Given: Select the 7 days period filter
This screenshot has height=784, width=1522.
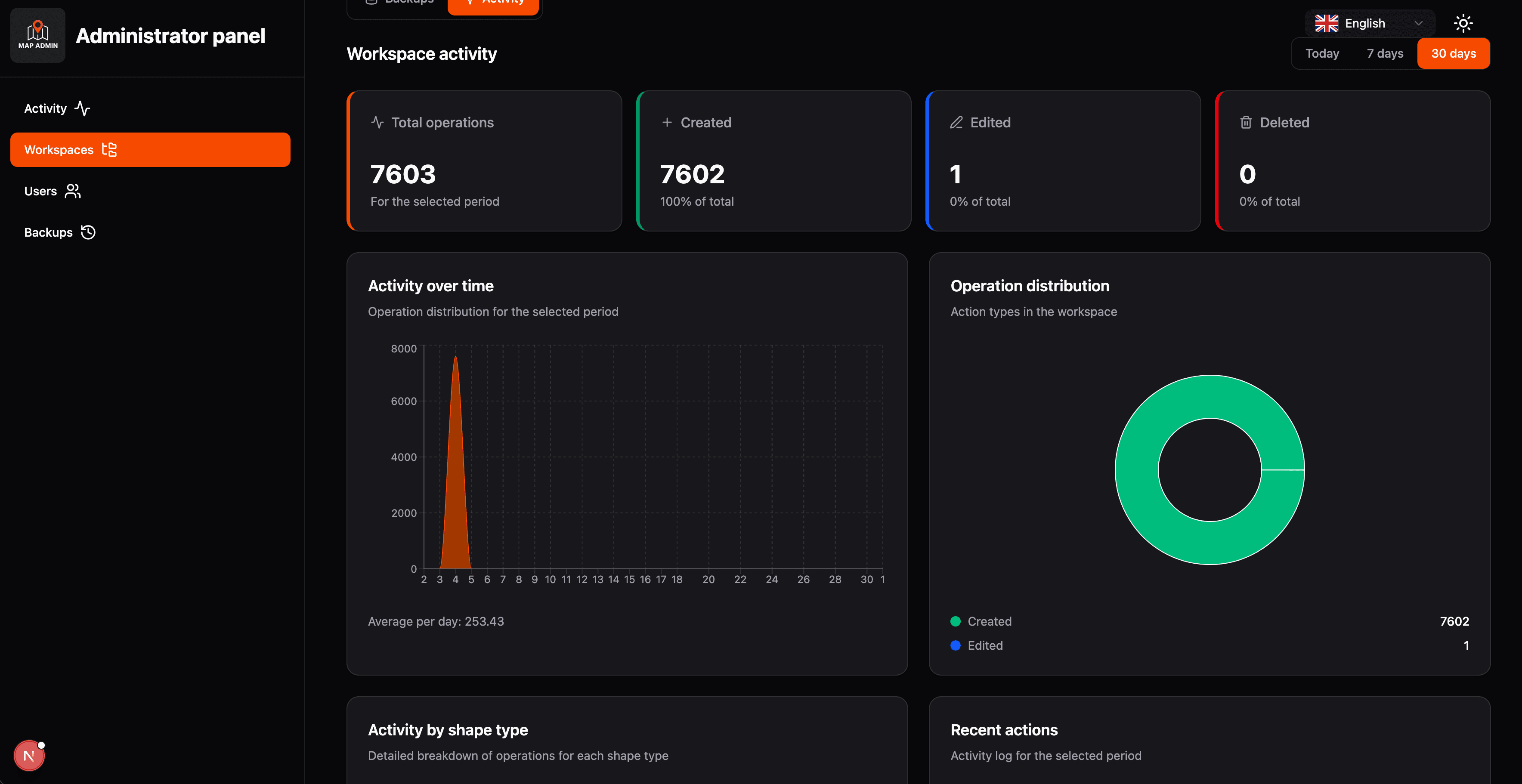Looking at the screenshot, I should coord(1384,53).
